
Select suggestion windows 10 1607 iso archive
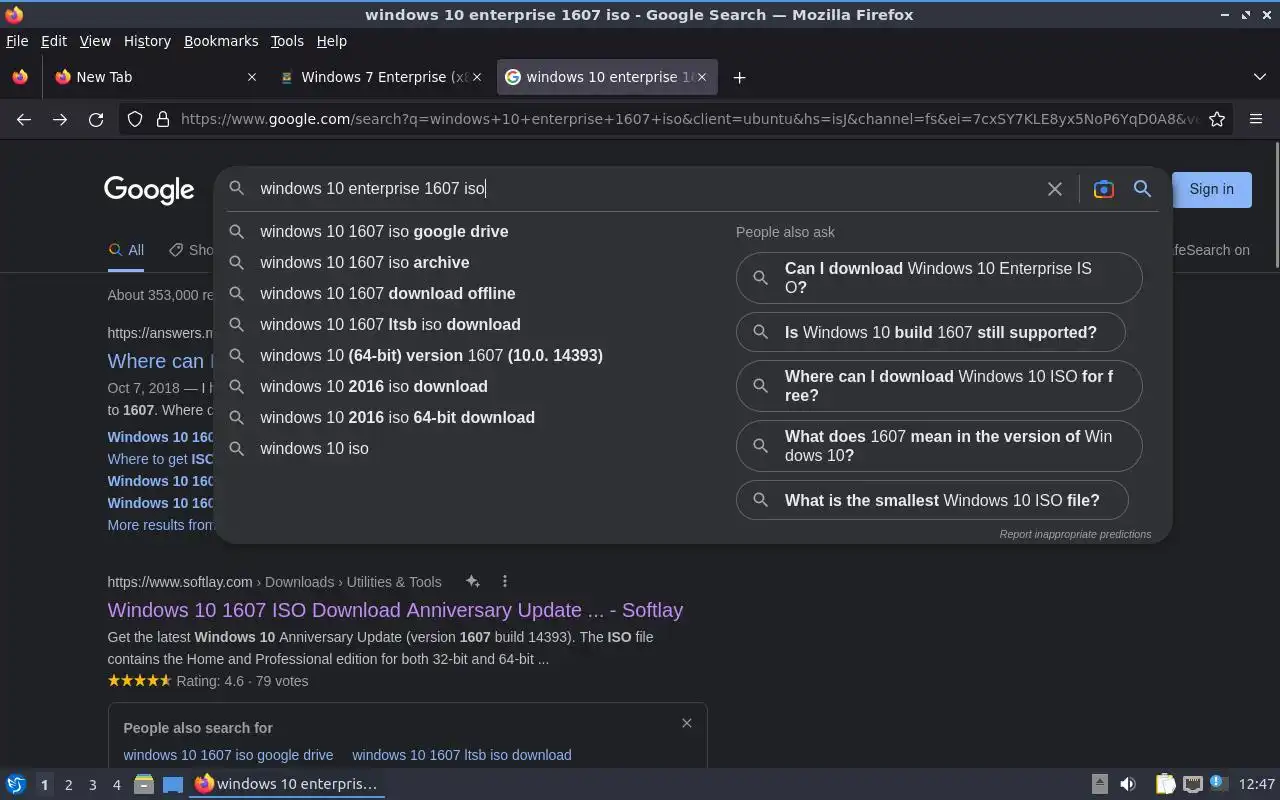[x=364, y=262]
